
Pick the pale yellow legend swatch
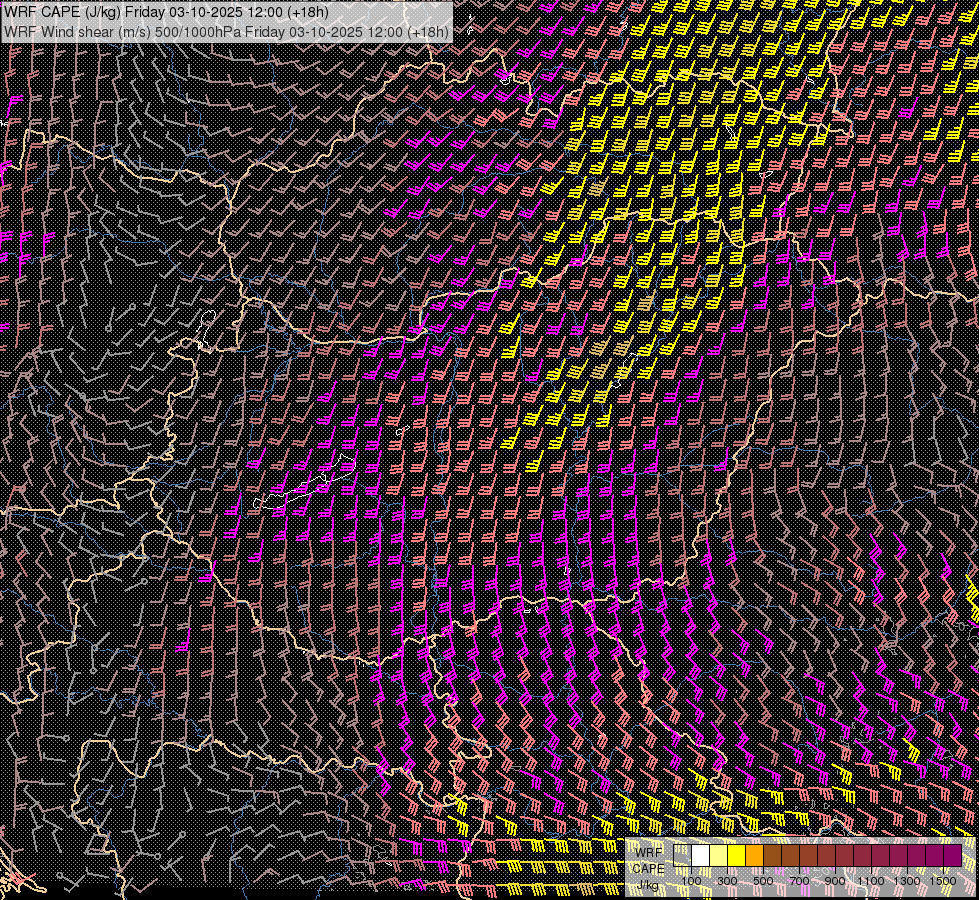[x=719, y=856]
